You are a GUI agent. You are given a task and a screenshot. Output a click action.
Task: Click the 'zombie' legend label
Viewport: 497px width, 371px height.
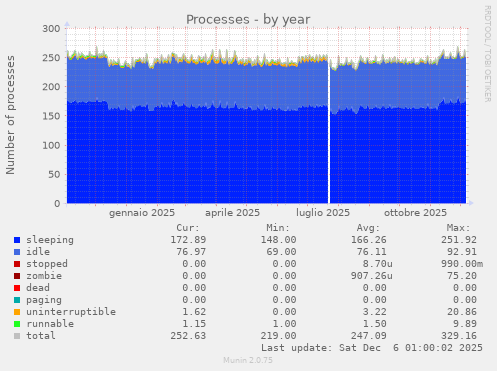[x=44, y=276]
